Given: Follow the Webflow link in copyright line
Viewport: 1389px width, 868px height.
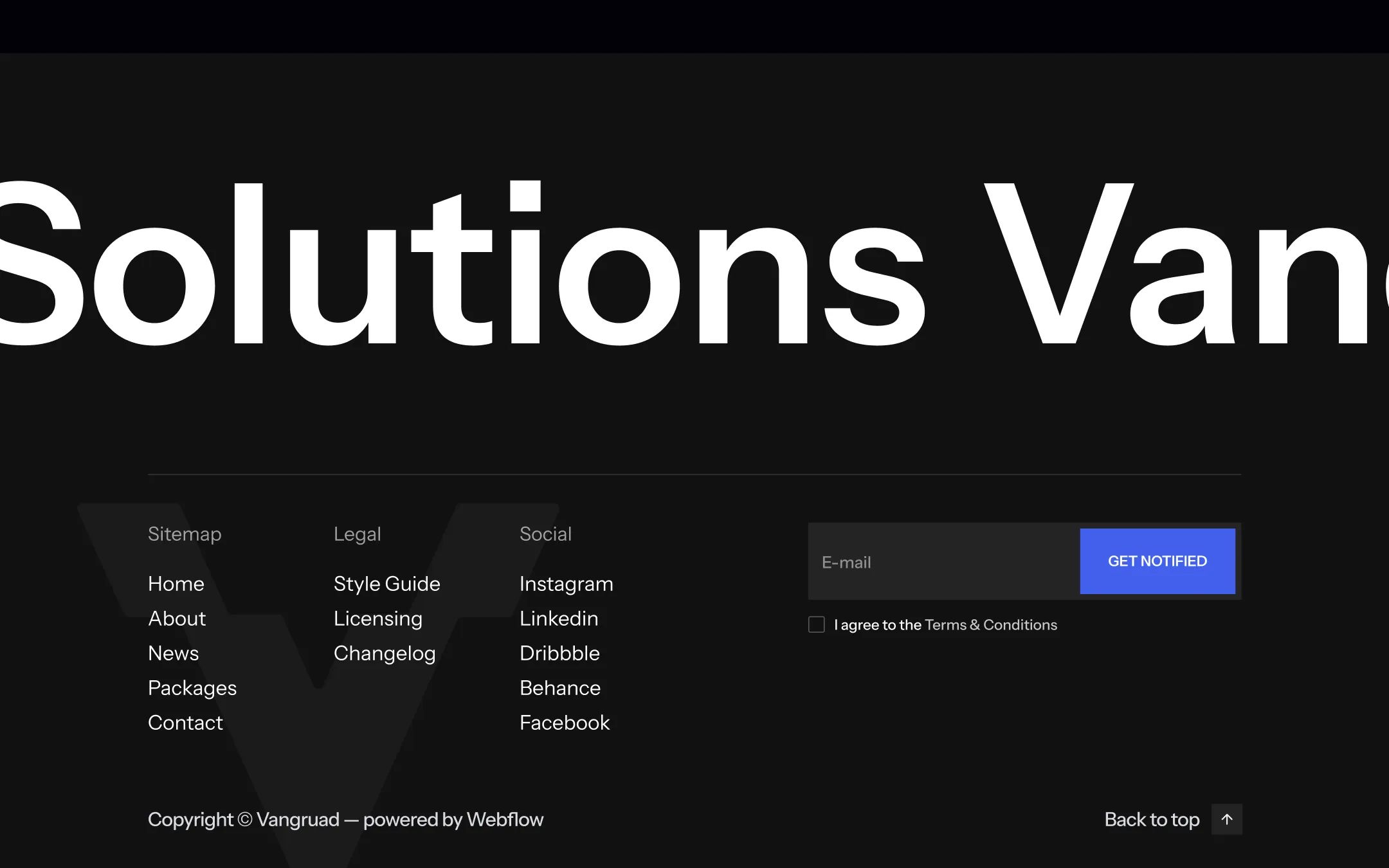Looking at the screenshot, I should coord(505,819).
